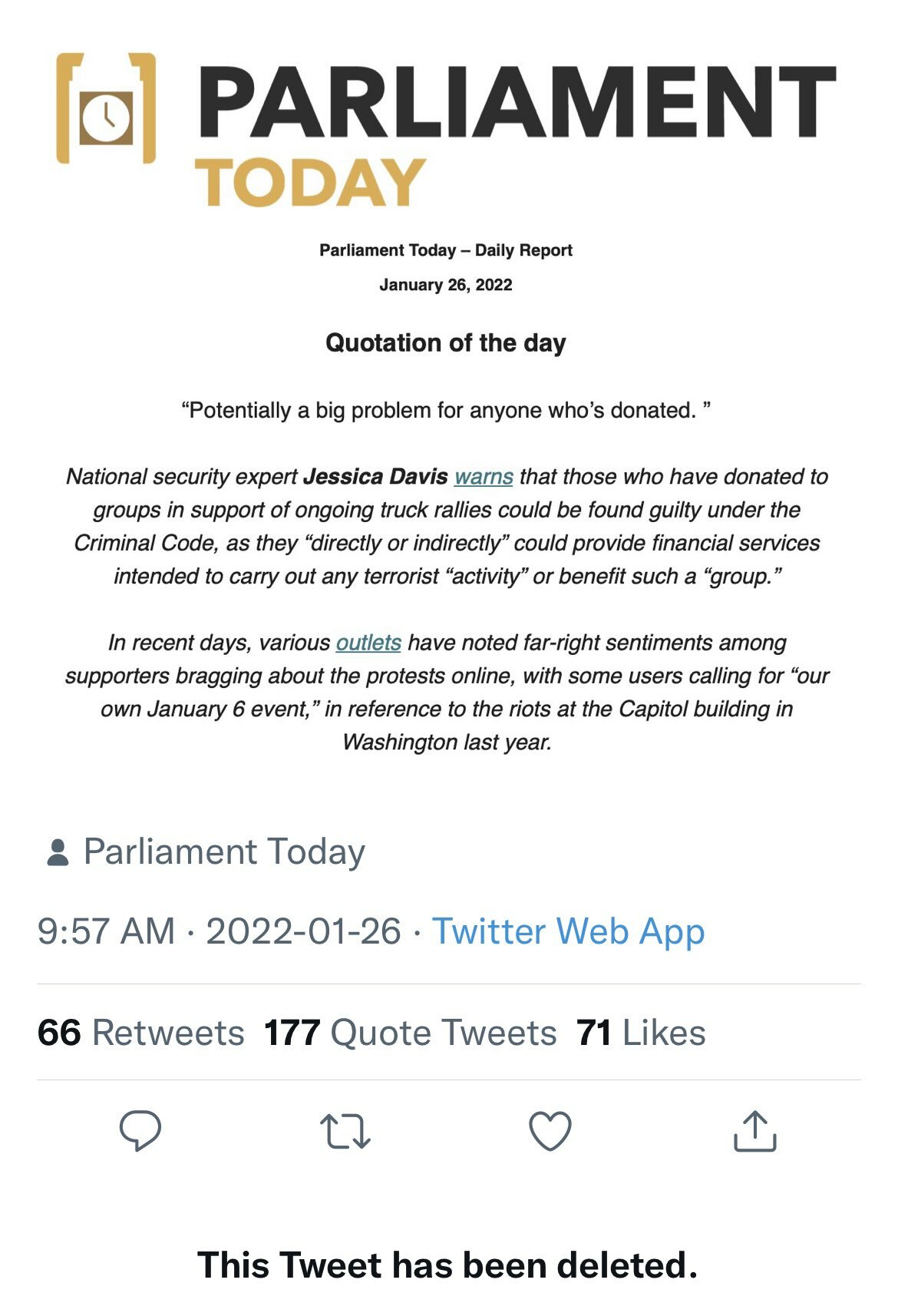Viewport: 898px width, 1316px height.
Task: View the 66 Retweets list
Action: (140, 1033)
